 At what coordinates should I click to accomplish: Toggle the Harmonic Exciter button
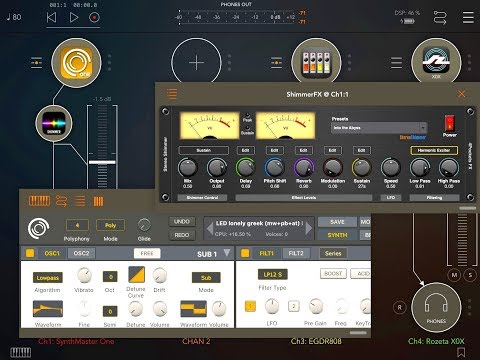click(434, 150)
